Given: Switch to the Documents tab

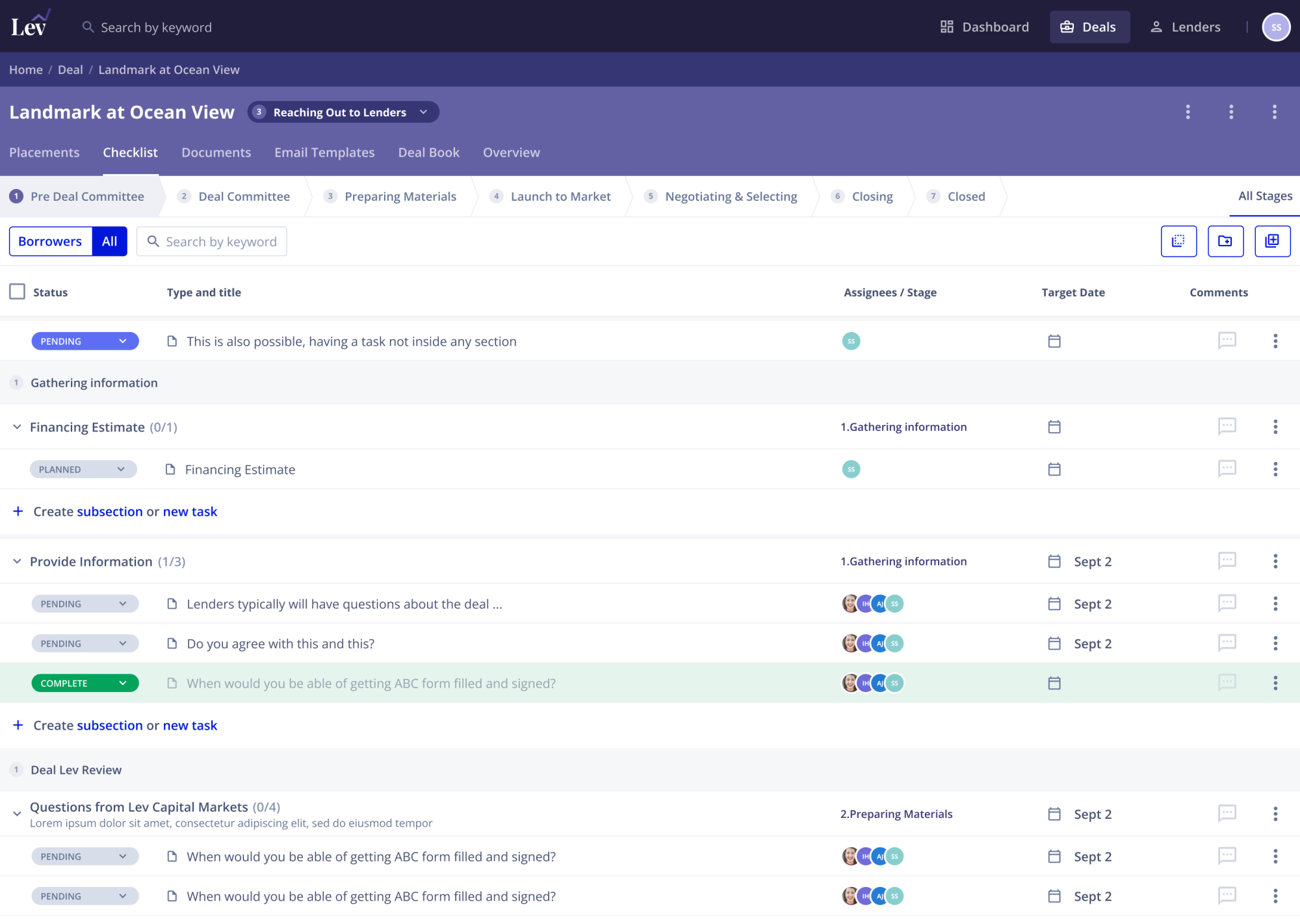Looking at the screenshot, I should [x=216, y=152].
